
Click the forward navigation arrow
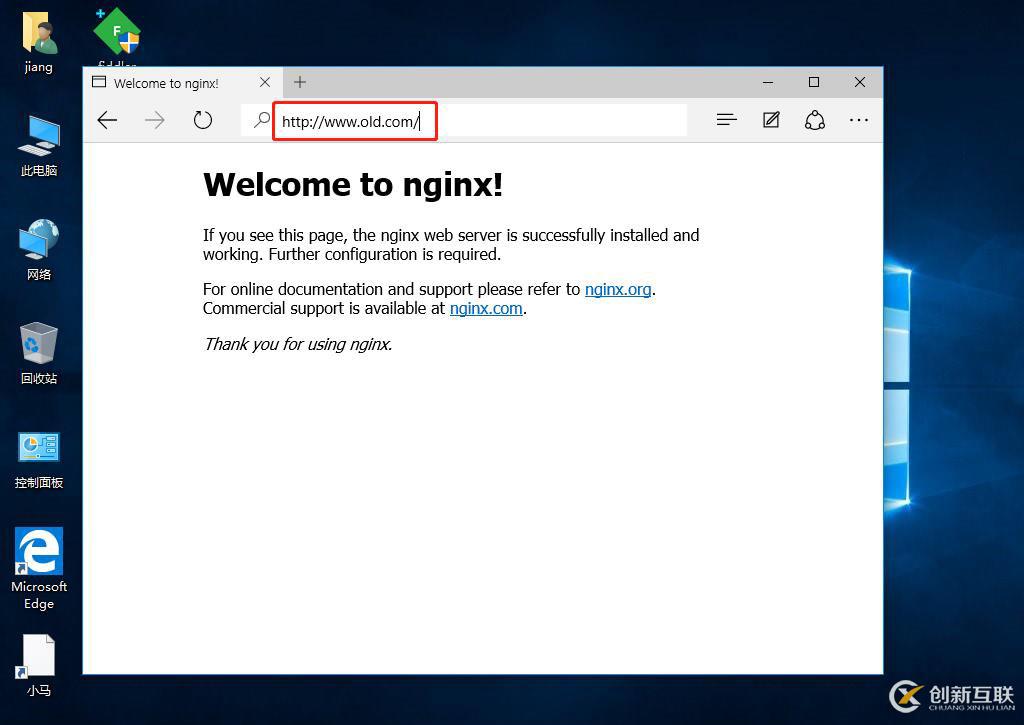pos(155,120)
